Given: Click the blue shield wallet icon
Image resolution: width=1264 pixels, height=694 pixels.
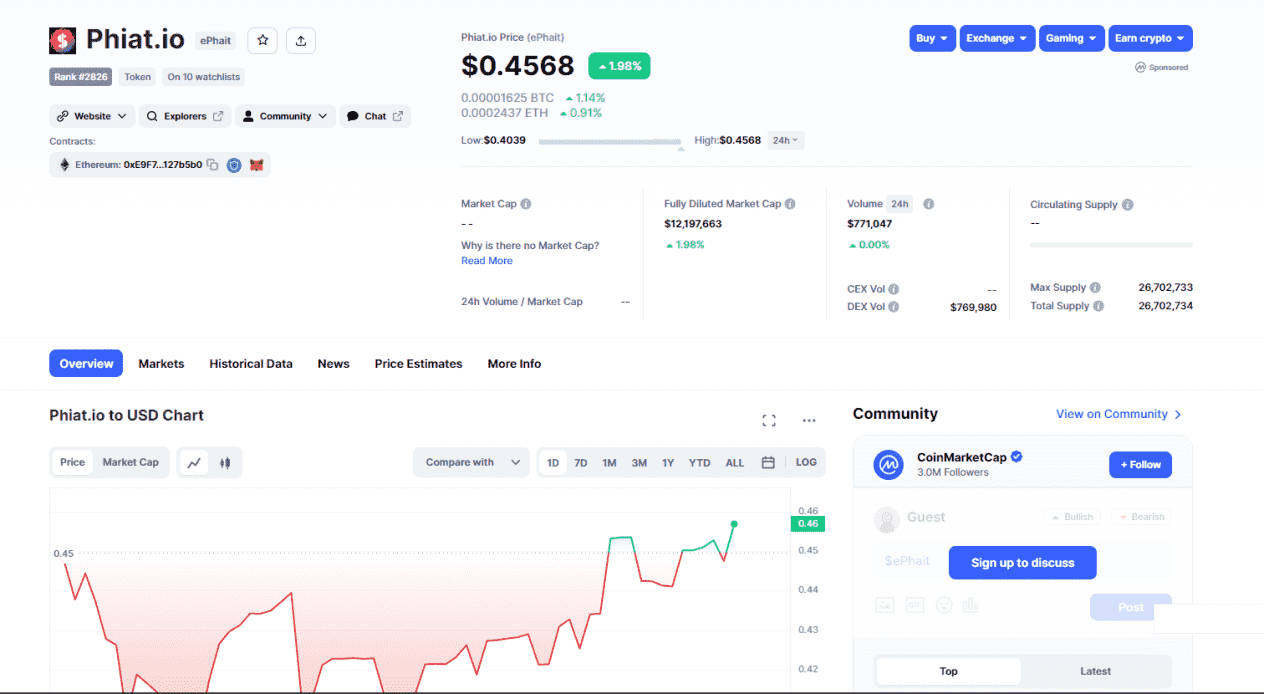Looking at the screenshot, I should tap(234, 165).
